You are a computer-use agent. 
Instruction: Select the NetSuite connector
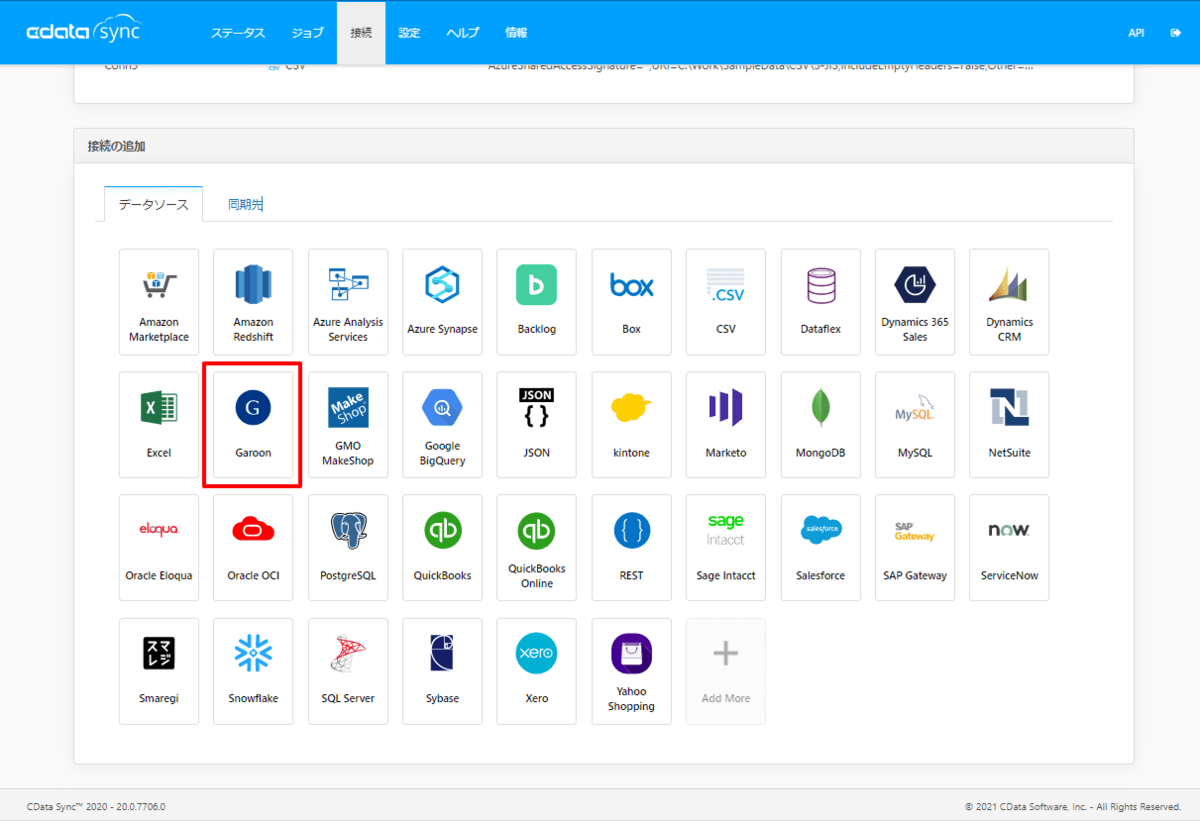[1009, 425]
